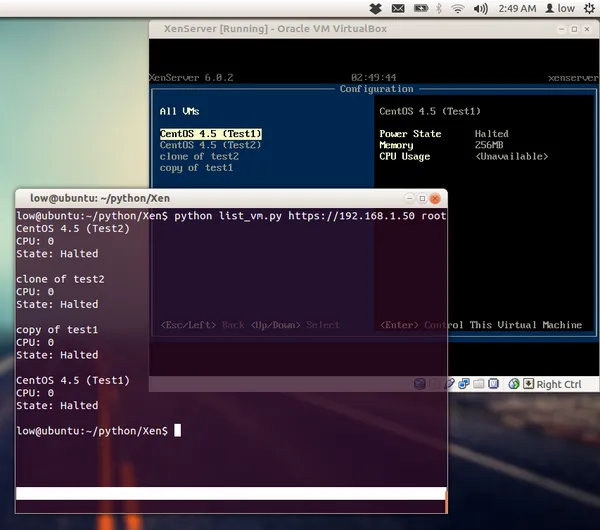Image resolution: width=600 pixels, height=530 pixels.
Task: Click clone of test2 output line in terminal
Action: pos(60,279)
